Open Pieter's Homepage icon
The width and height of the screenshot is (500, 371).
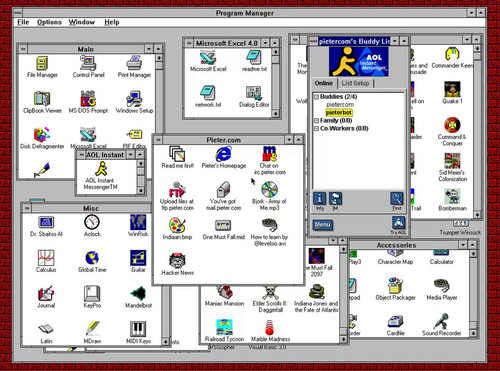pos(224,157)
